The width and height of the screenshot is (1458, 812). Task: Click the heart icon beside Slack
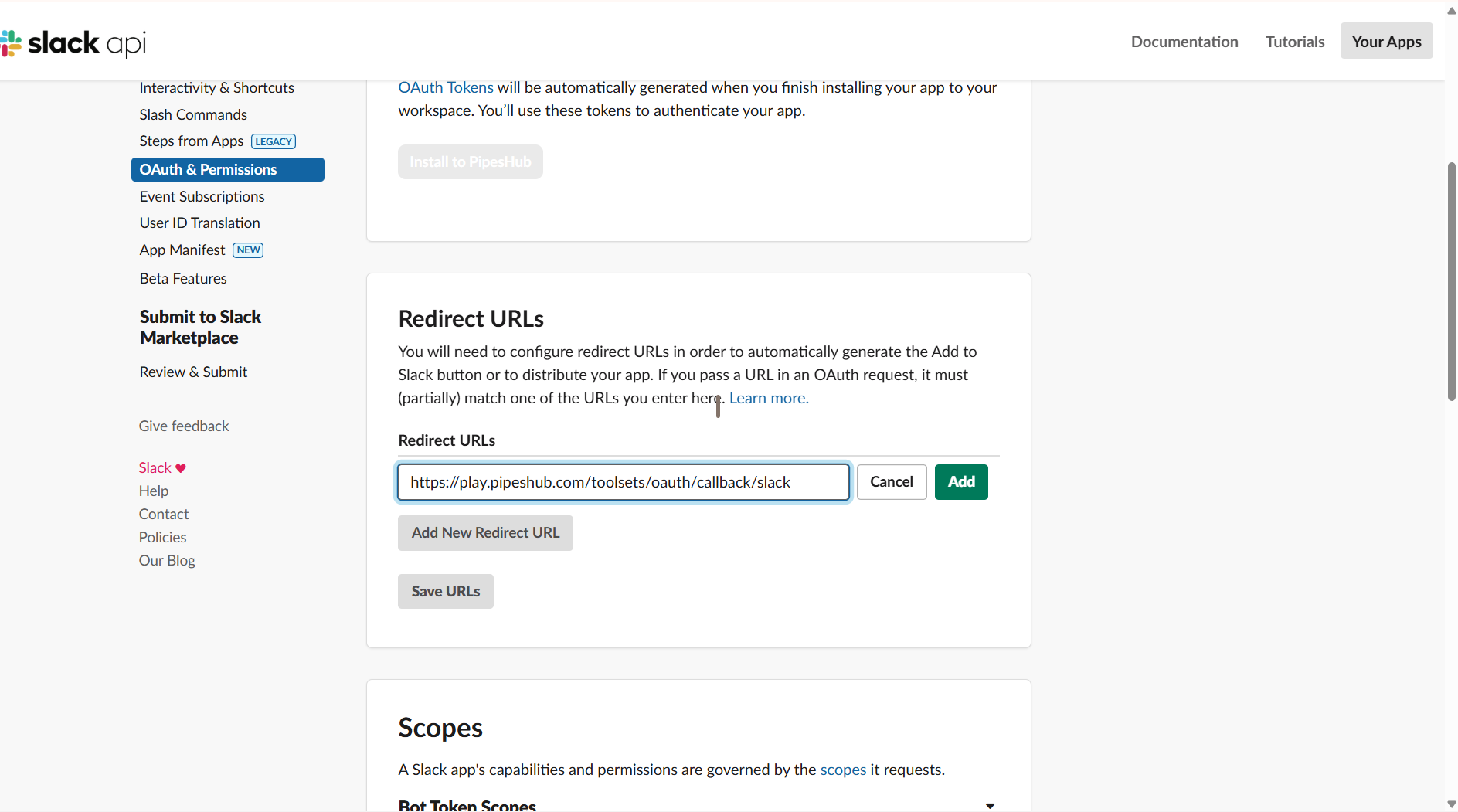click(x=179, y=467)
